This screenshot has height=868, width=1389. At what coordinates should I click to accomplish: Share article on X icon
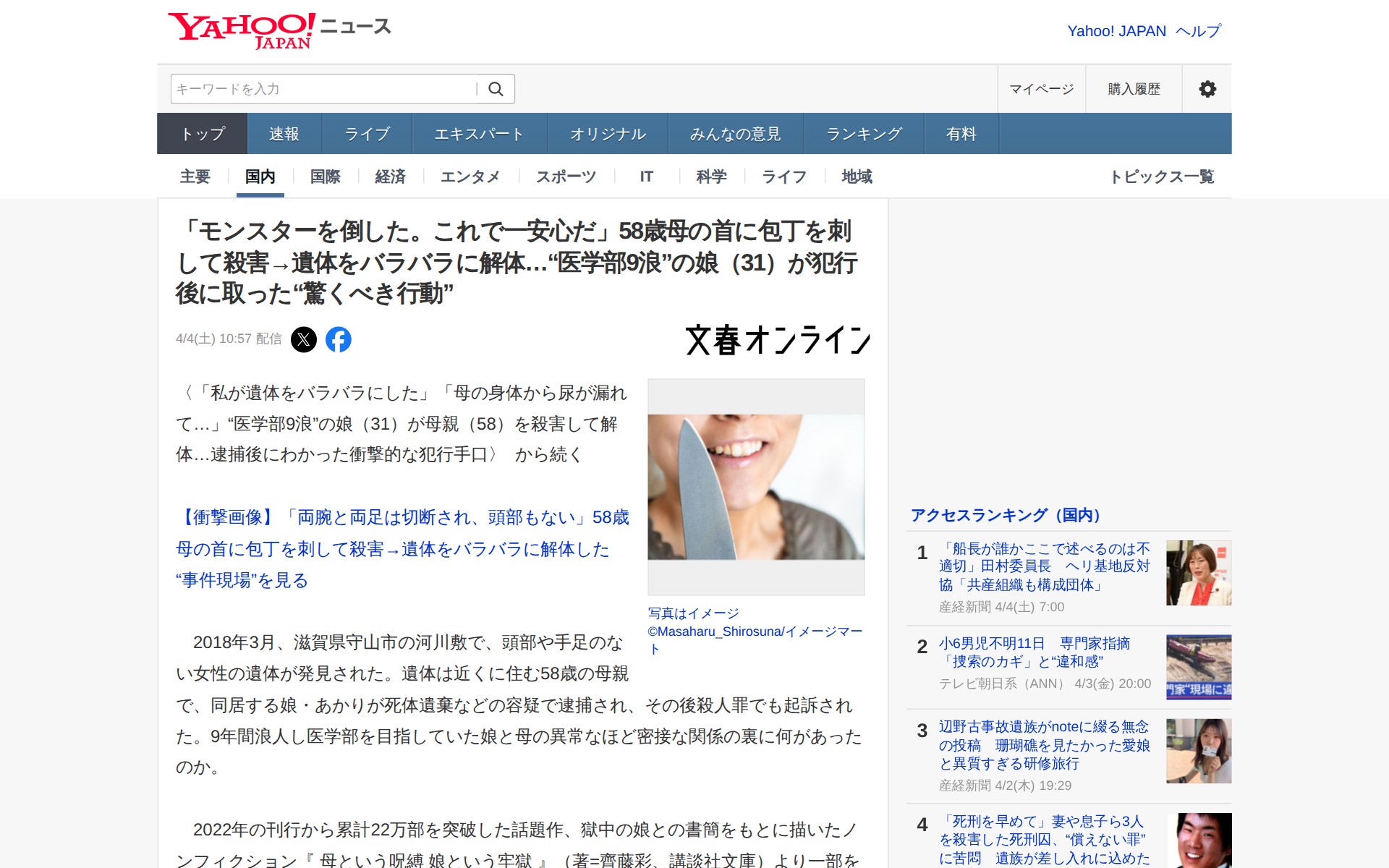coord(304,339)
